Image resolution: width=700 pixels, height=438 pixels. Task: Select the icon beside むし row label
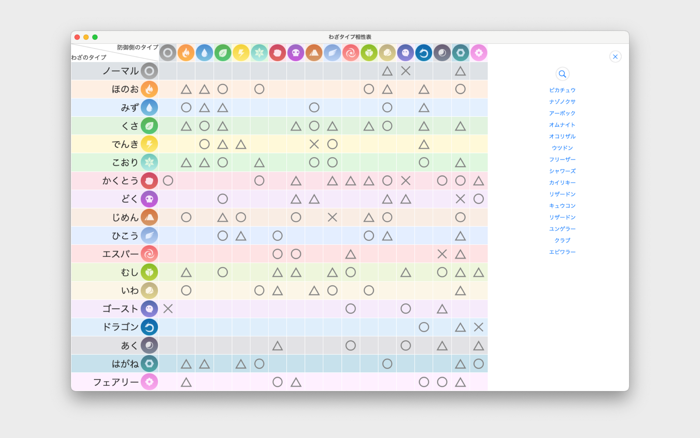150,272
